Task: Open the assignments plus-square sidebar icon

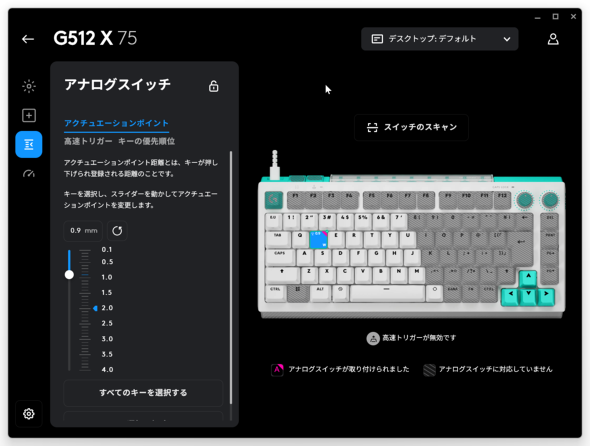Action: 29,115
